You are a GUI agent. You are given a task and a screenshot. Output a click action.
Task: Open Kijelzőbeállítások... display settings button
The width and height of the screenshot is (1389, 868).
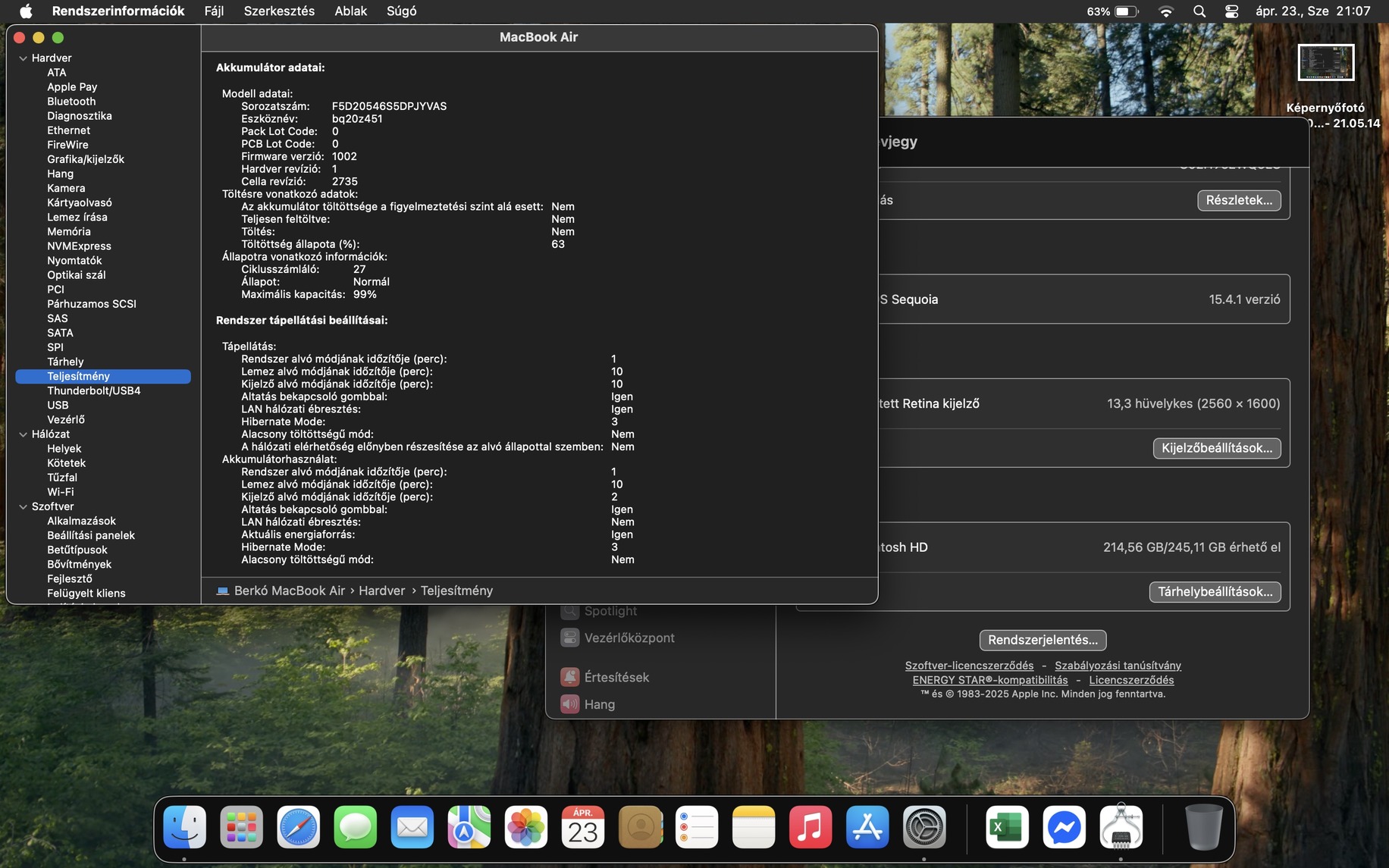1217,448
